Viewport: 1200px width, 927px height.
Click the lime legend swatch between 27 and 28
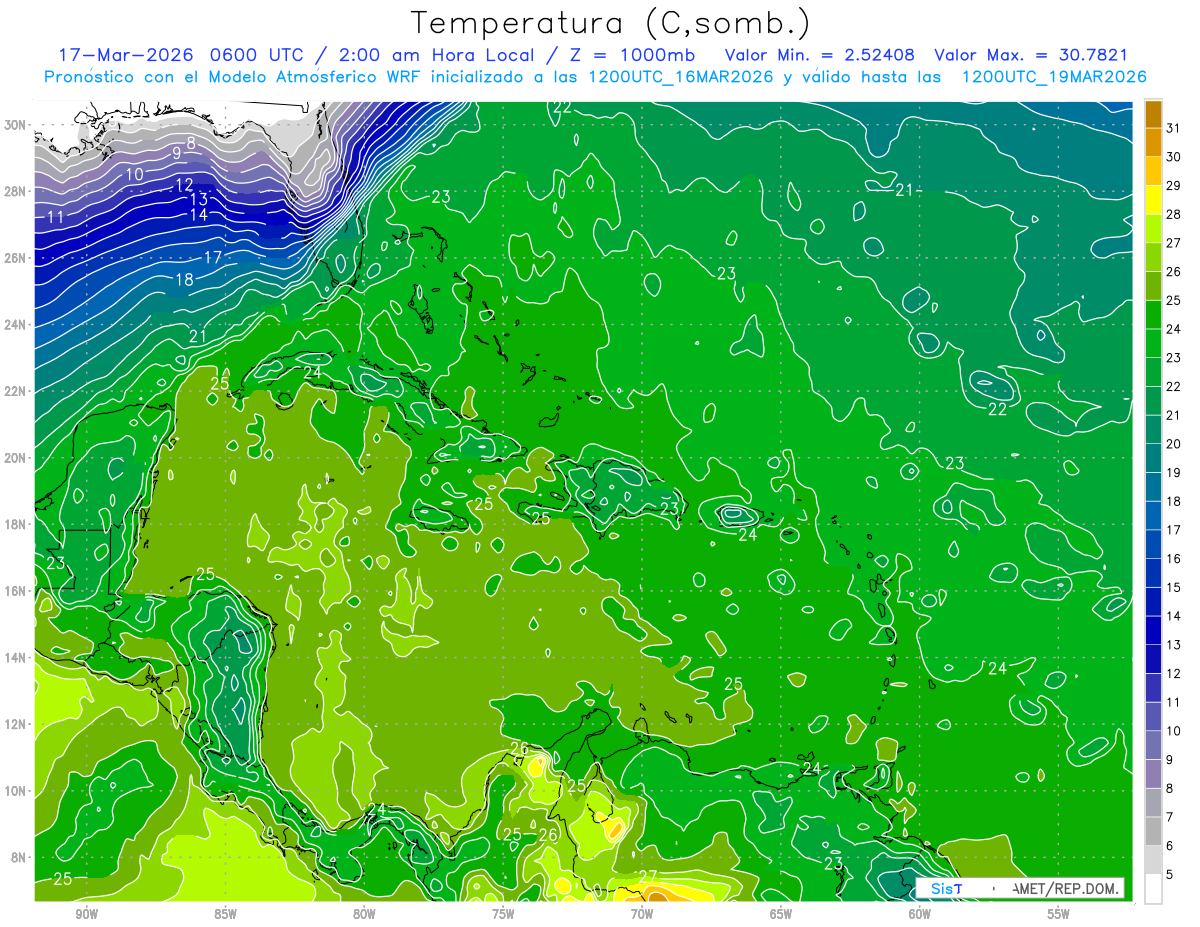1153,228
